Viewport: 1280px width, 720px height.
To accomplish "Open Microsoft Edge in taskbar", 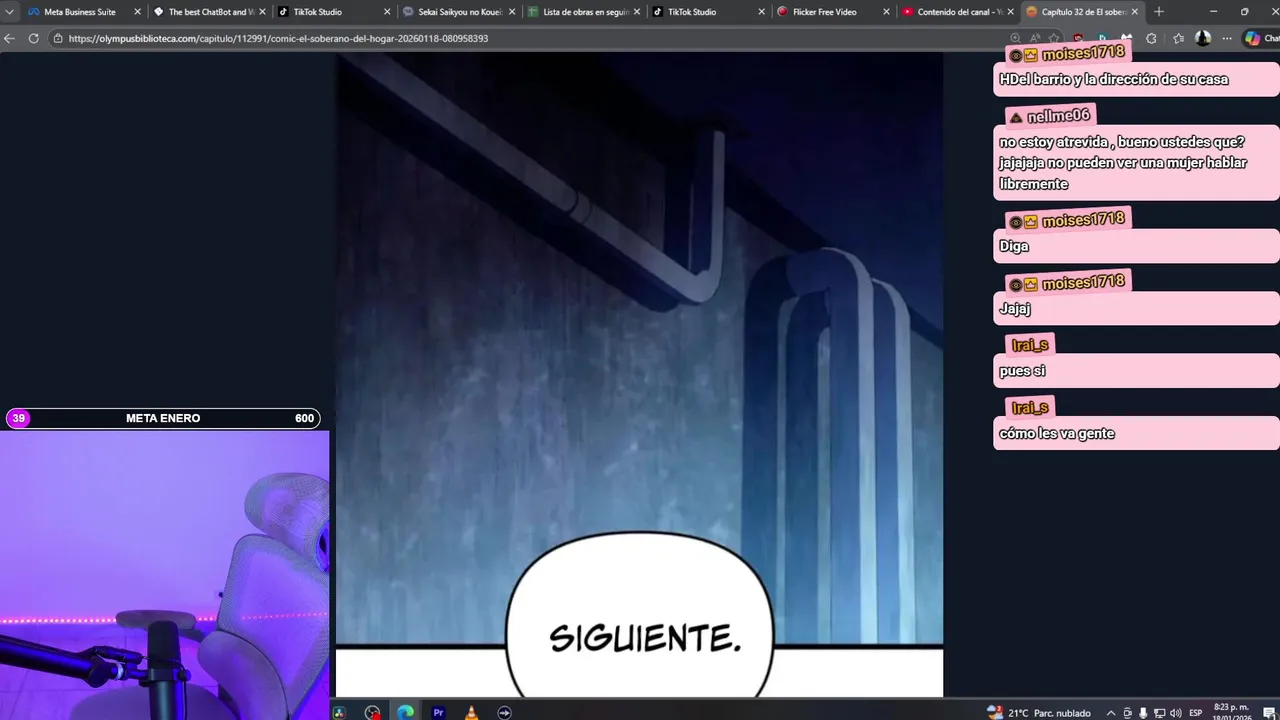I will [405, 712].
